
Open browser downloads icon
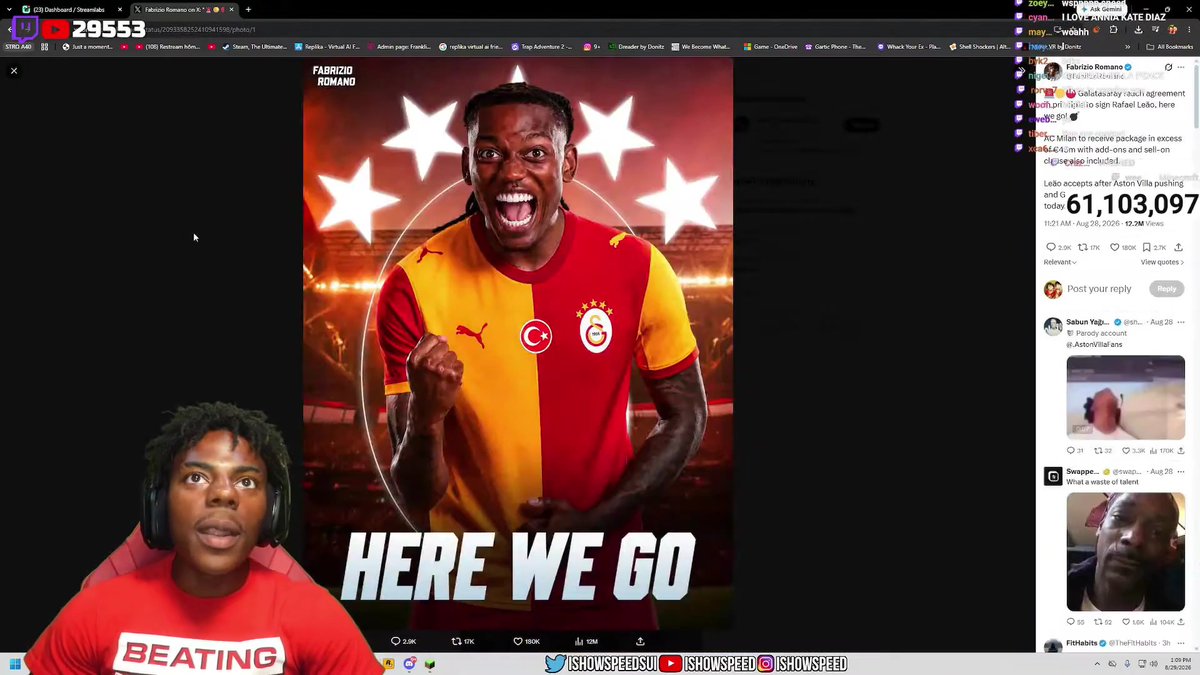coord(1138,29)
